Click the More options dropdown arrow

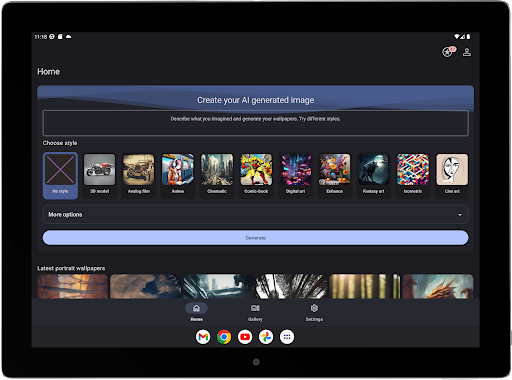click(x=460, y=215)
